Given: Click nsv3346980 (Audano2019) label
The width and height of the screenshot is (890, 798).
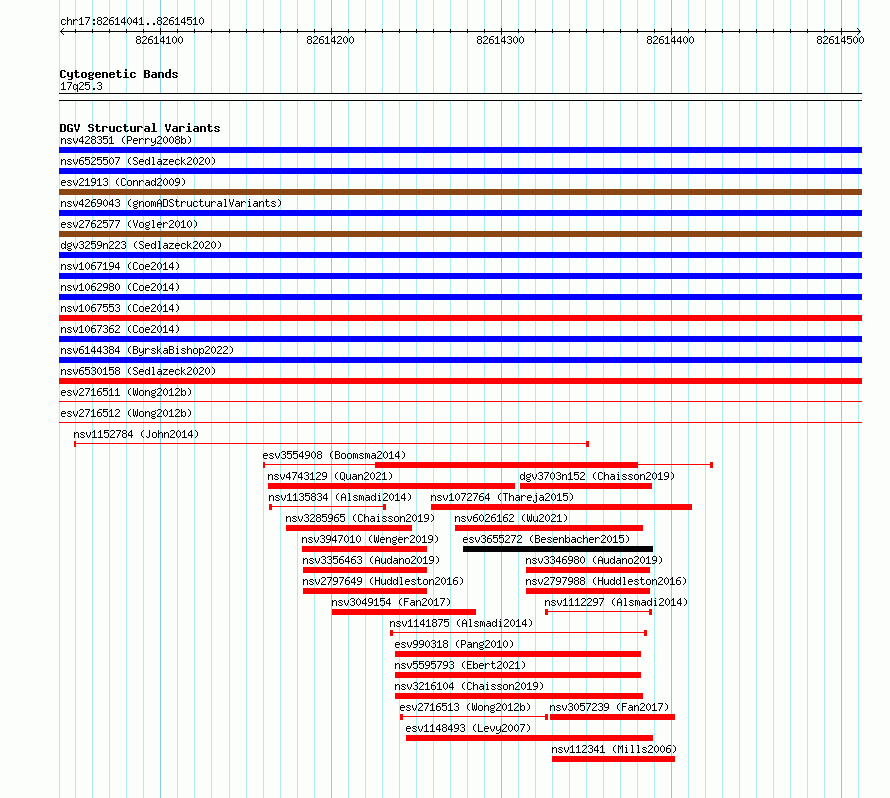Looking at the screenshot, I should point(594,560).
